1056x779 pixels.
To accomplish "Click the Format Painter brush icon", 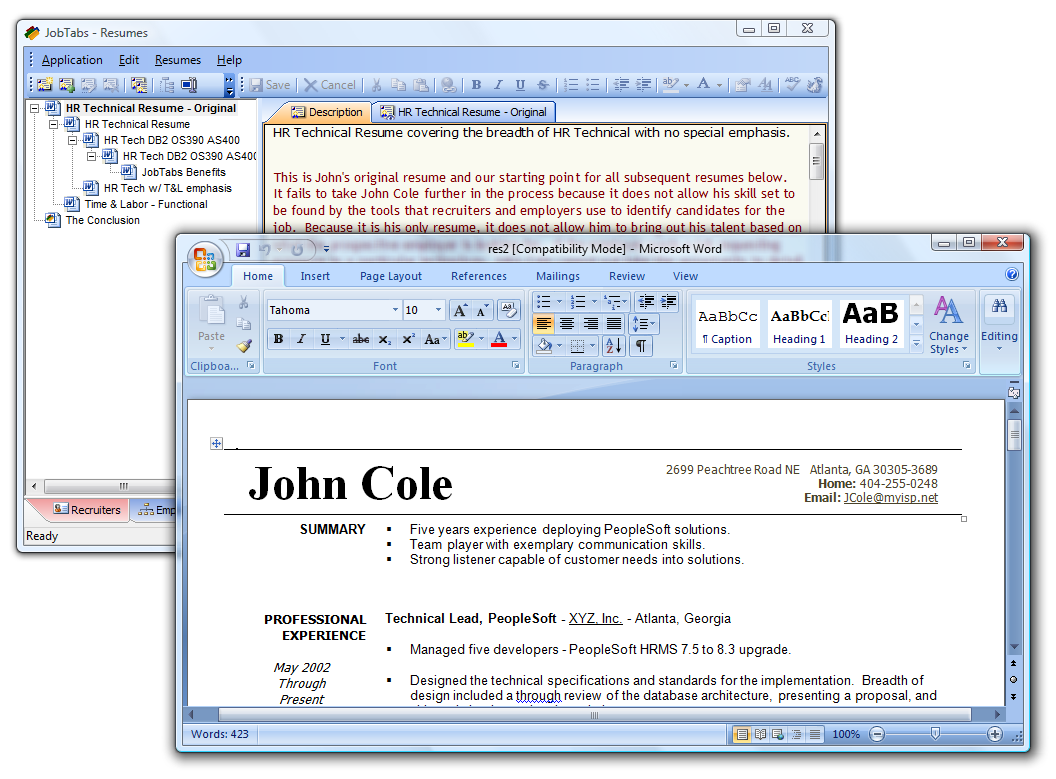I will (244, 346).
